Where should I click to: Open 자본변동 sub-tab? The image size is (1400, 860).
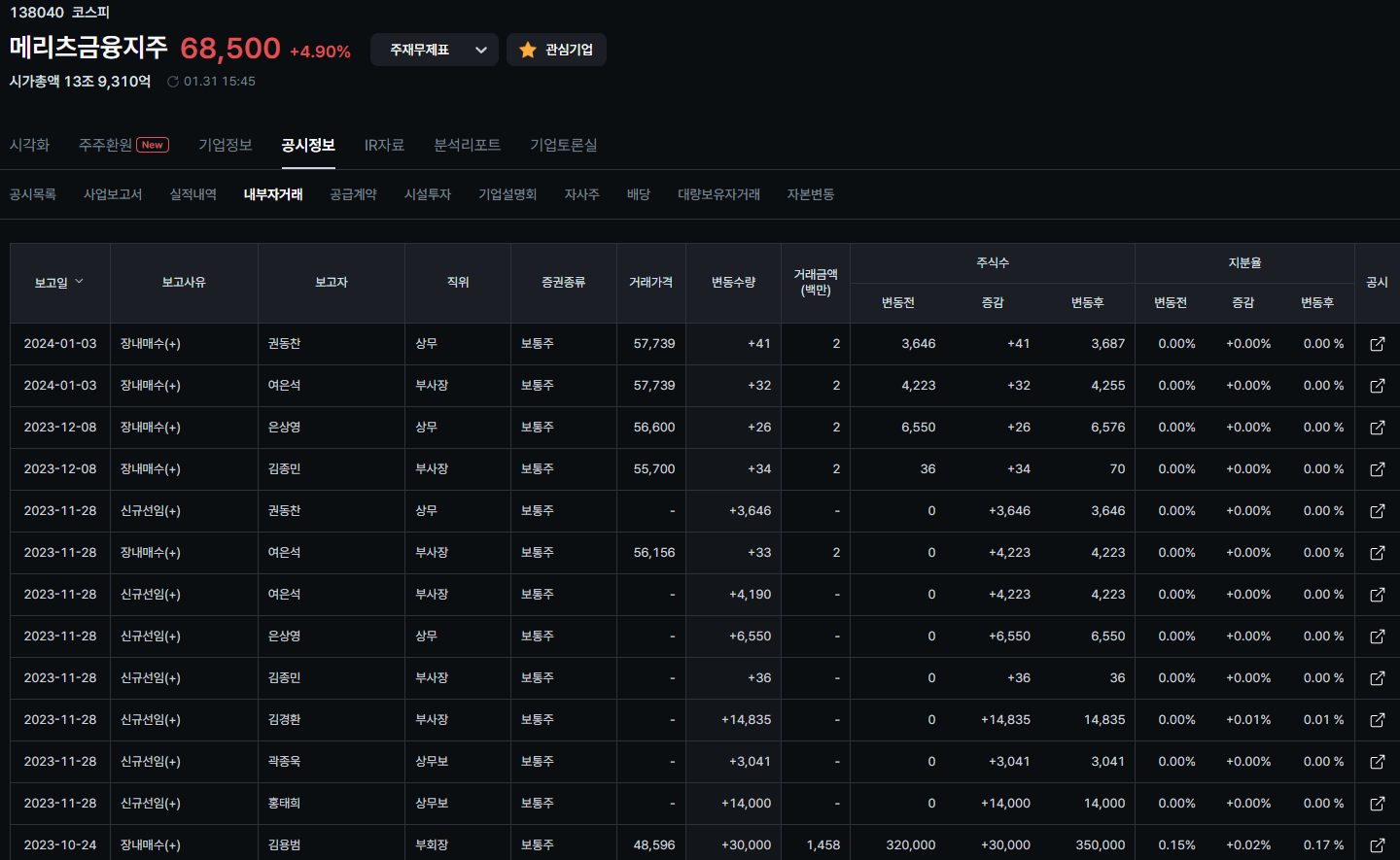tap(811, 194)
